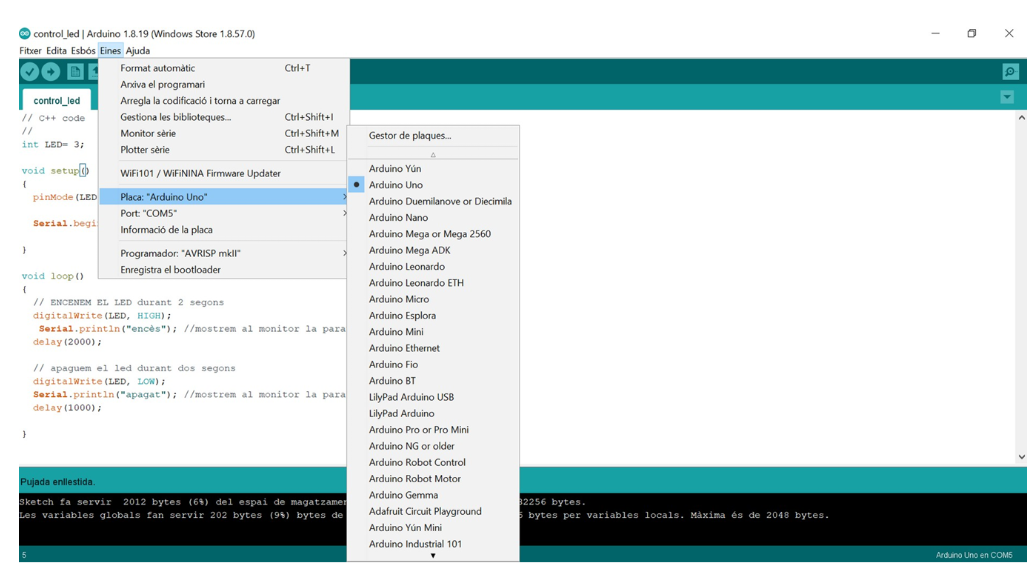
Task: Switch to the control_led sketch tab
Action: click(x=56, y=100)
